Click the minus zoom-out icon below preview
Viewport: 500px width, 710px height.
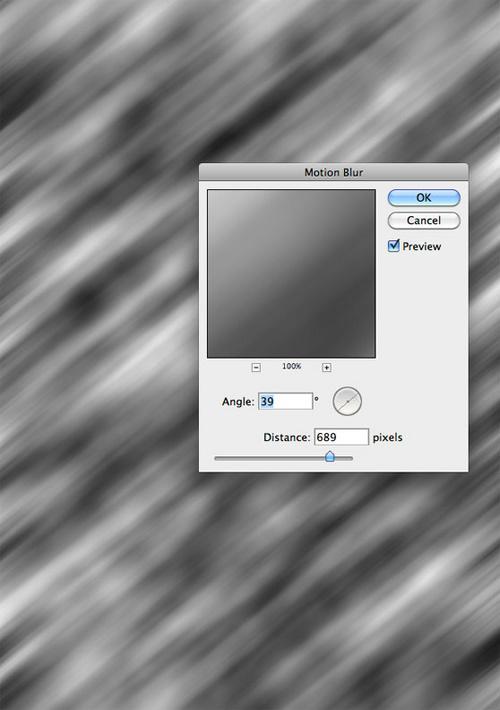click(x=256, y=367)
